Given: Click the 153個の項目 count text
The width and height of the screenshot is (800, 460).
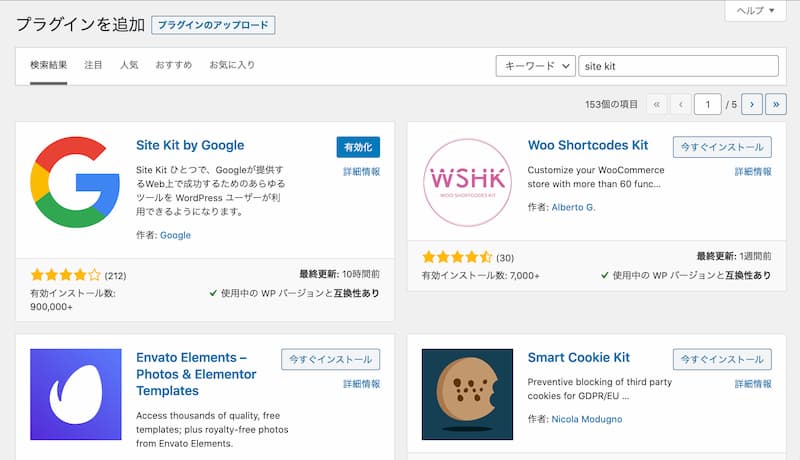Looking at the screenshot, I should coord(611,105).
